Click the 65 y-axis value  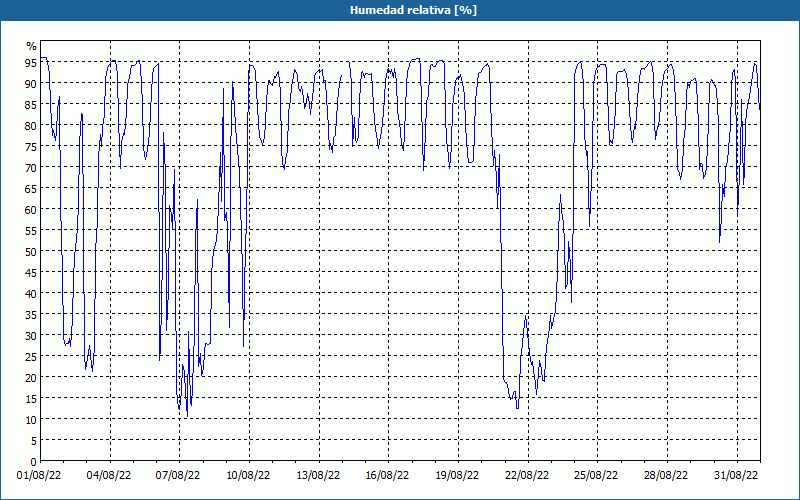point(31,188)
